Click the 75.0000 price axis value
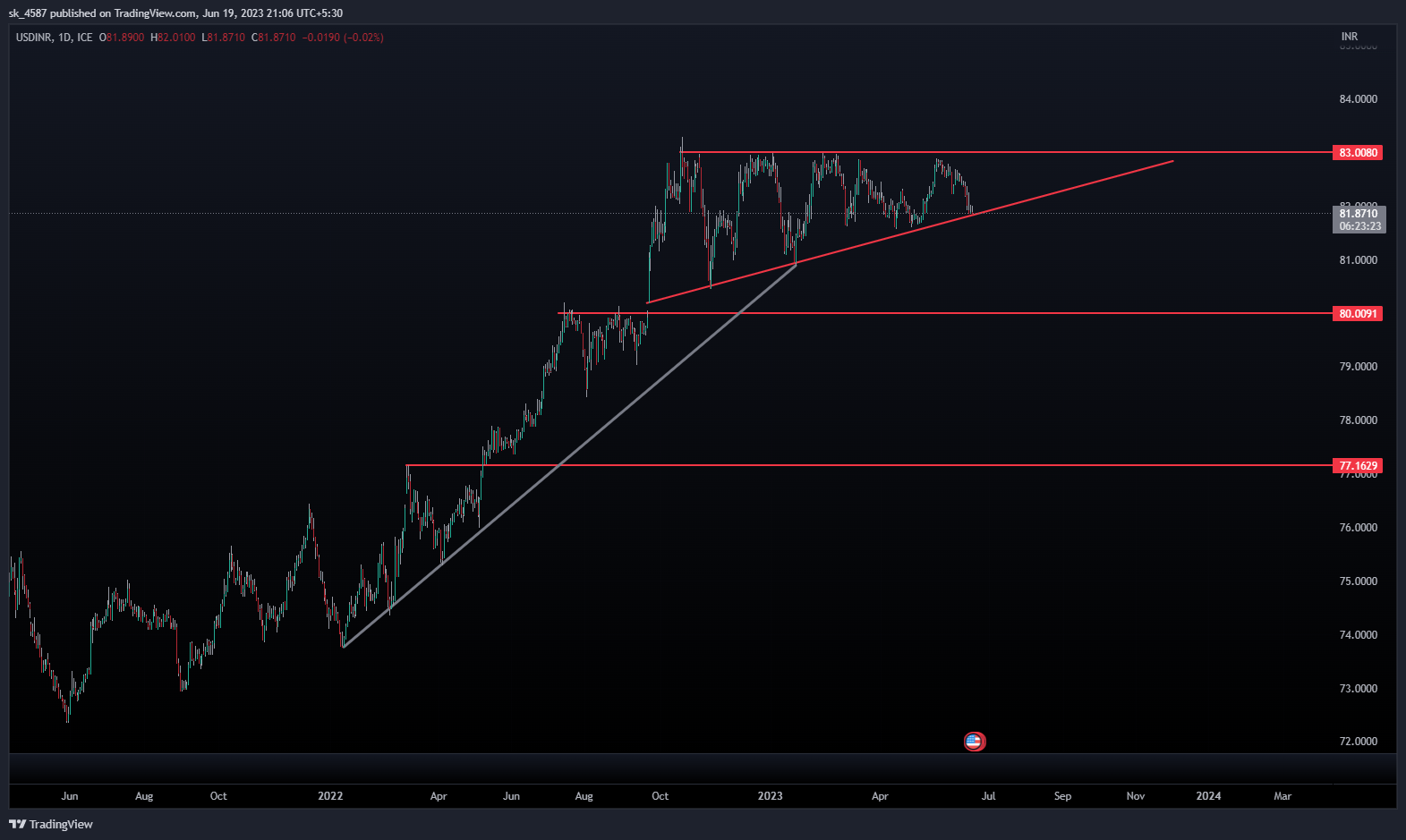1406x840 pixels. pyautogui.click(x=1358, y=581)
